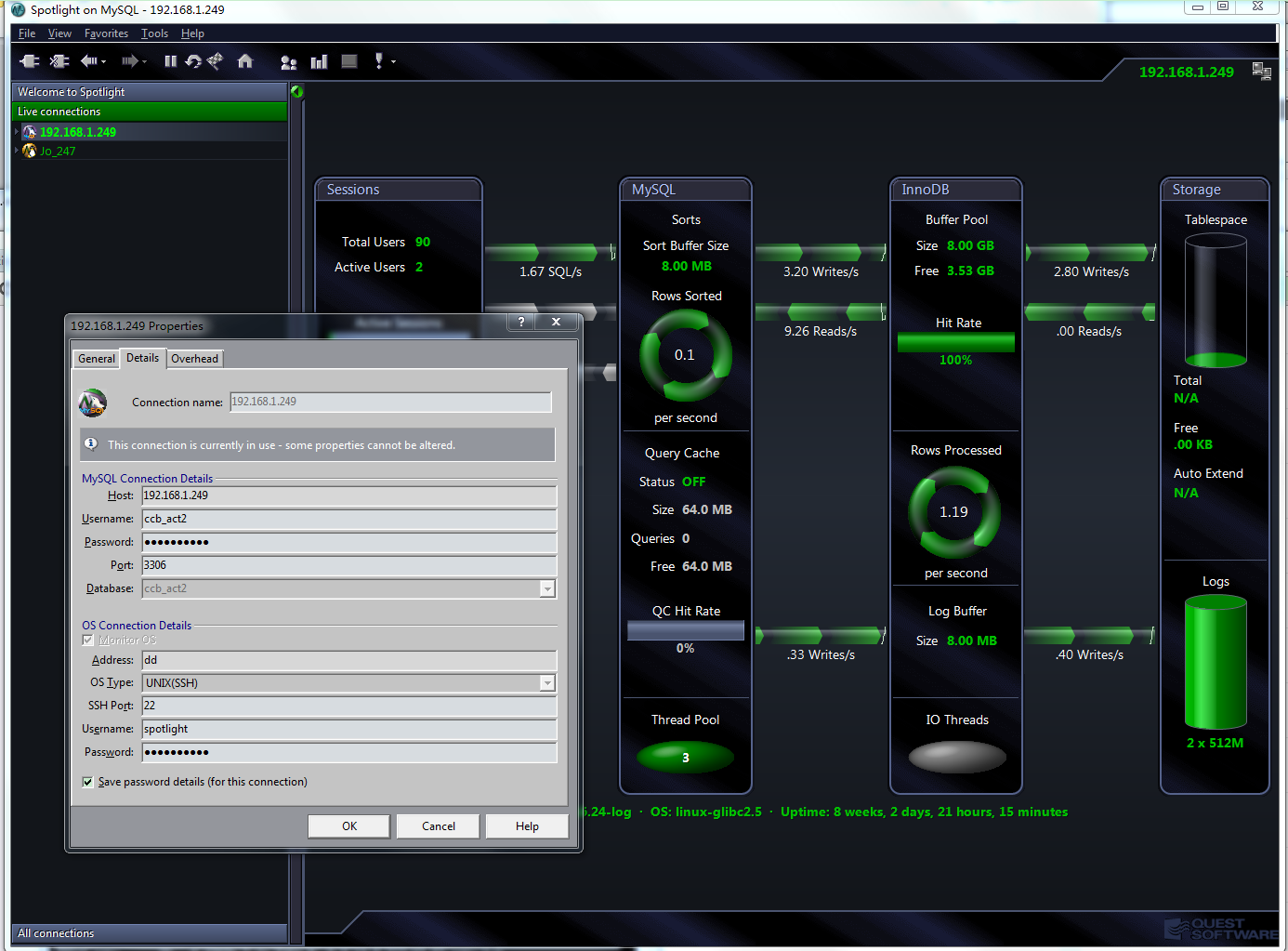Click the info icon in the in-use notice
Viewport: 1288px width, 951px height.
pos(91,444)
